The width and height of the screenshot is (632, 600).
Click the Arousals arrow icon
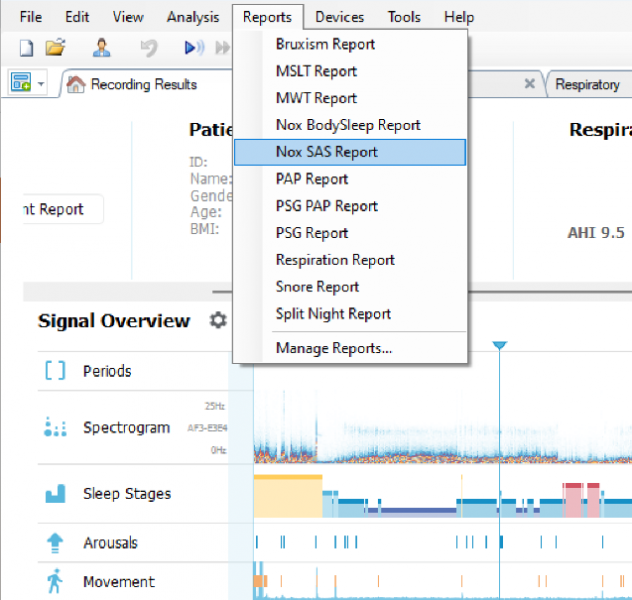(55, 543)
